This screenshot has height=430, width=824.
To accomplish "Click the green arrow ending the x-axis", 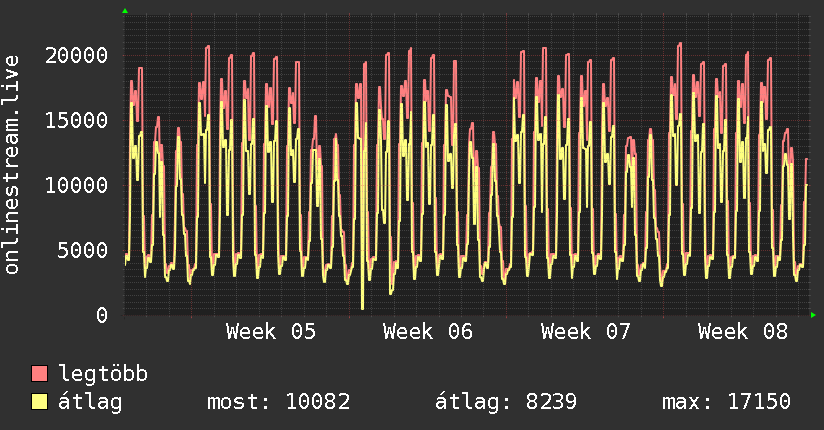I will tap(813, 315).
